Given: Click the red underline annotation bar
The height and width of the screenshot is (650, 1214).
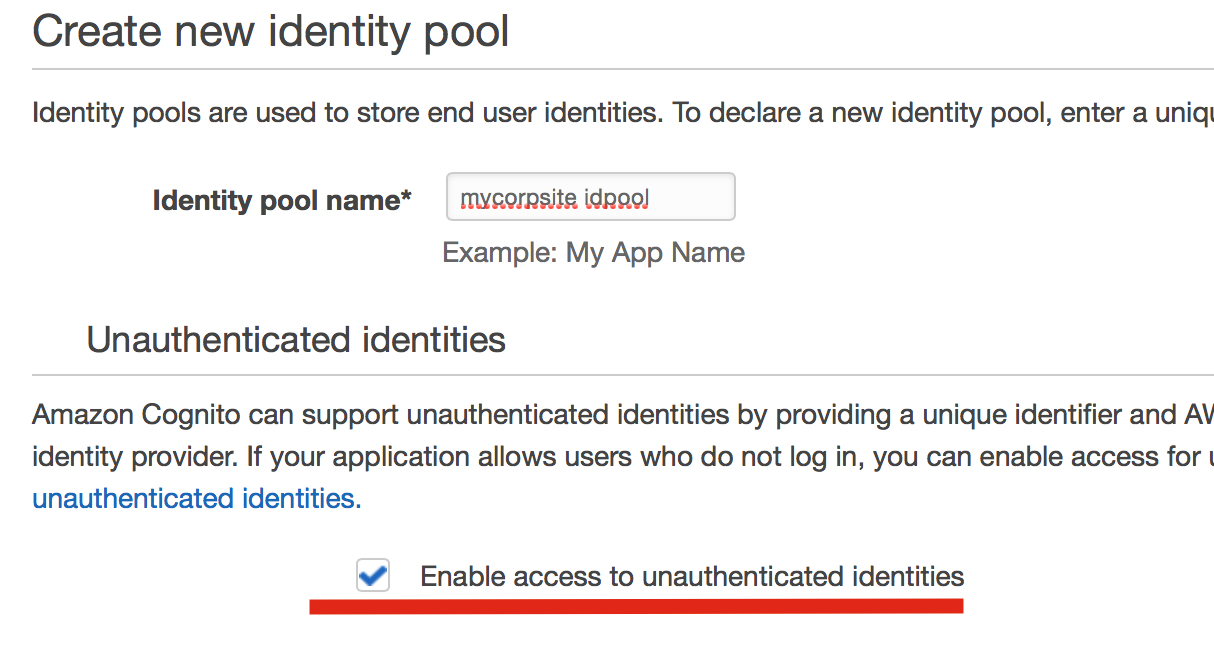Looking at the screenshot, I should (636, 606).
